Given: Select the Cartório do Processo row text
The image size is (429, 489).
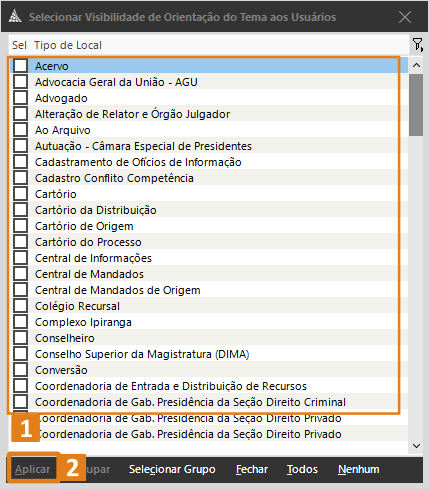Looking at the screenshot, I should click(88, 242).
